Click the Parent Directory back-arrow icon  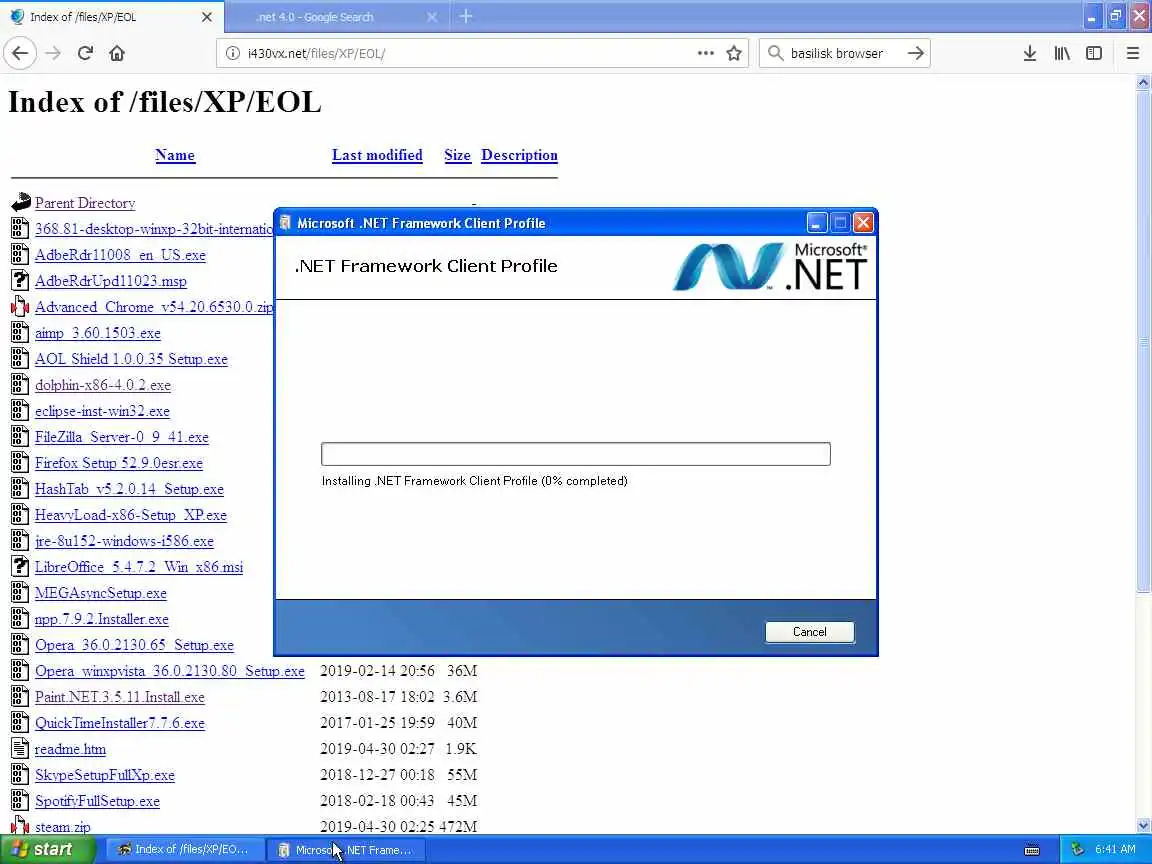[21, 201]
